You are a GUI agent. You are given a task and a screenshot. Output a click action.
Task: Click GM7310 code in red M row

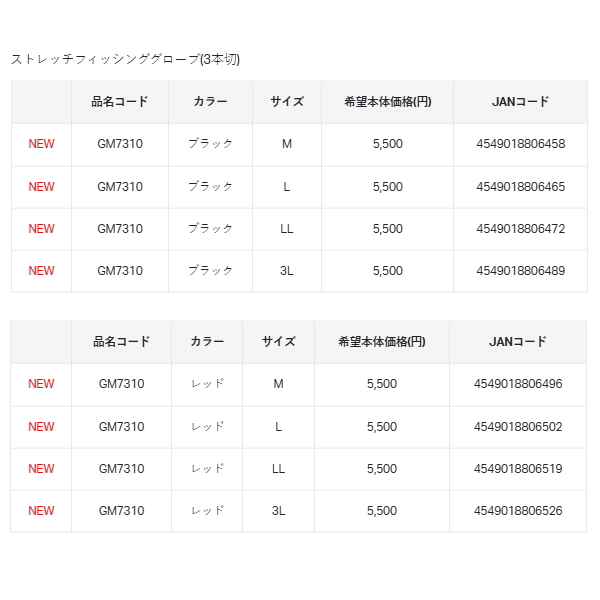tap(121, 384)
